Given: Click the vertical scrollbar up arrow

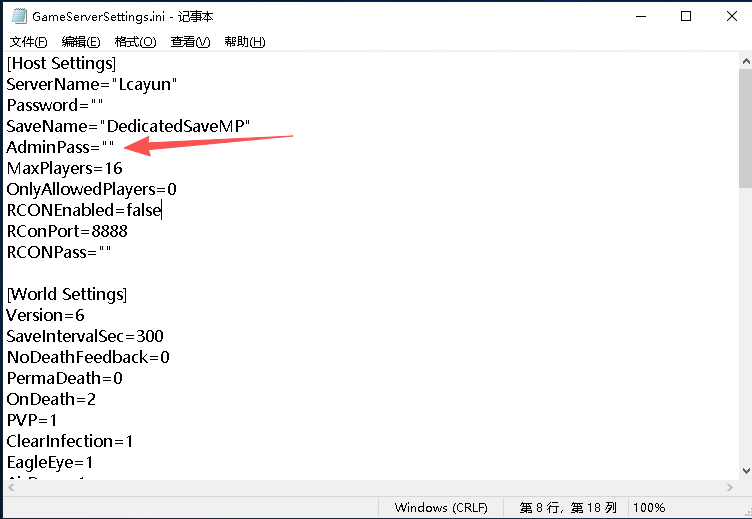Looking at the screenshot, I should click(x=745, y=62).
